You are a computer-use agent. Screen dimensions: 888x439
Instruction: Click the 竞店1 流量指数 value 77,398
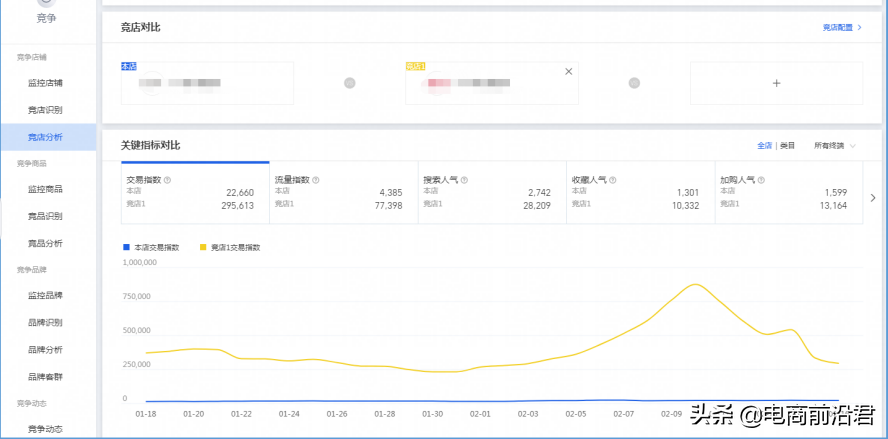pyautogui.click(x=388, y=206)
